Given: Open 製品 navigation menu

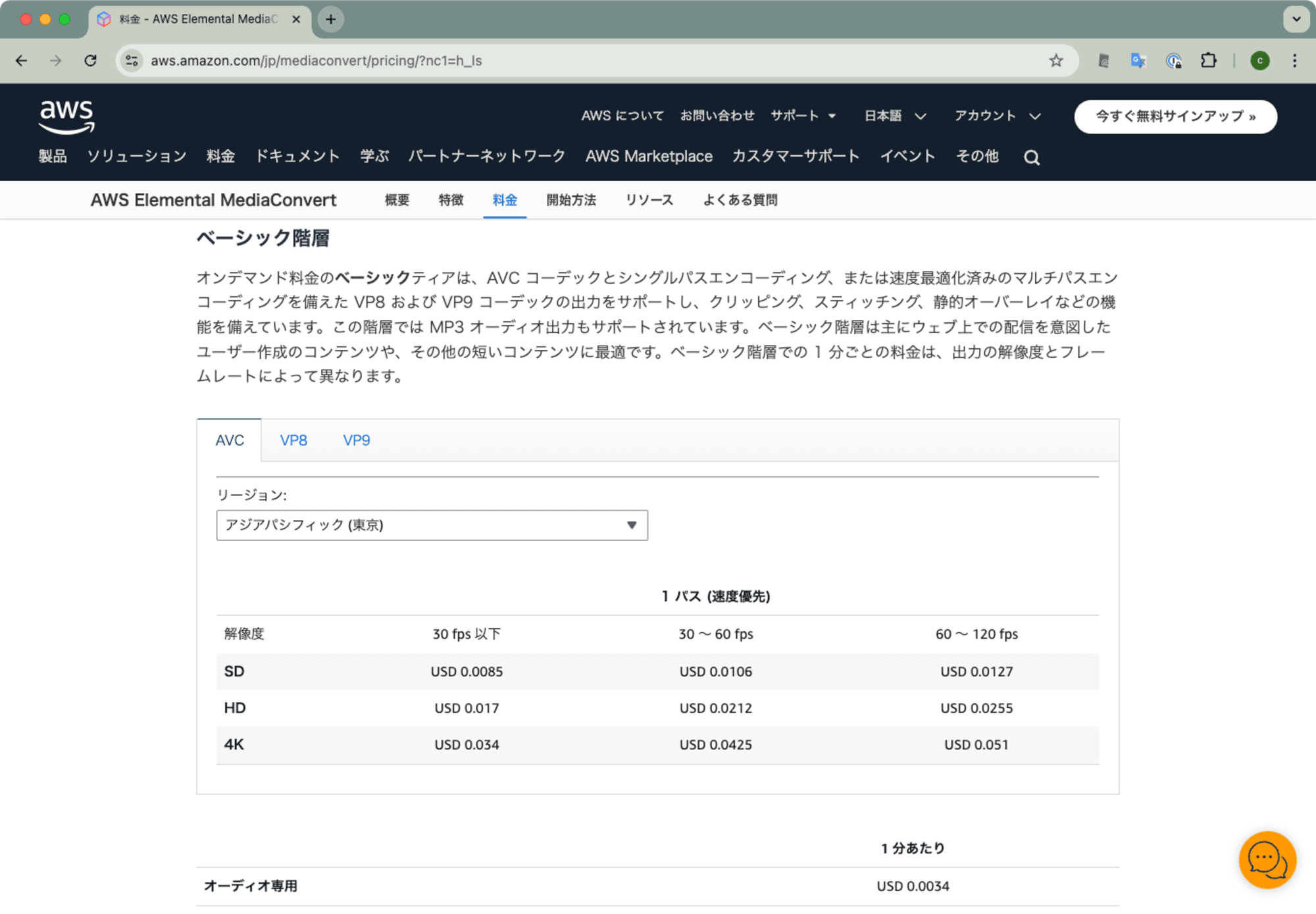Looking at the screenshot, I should (x=53, y=157).
